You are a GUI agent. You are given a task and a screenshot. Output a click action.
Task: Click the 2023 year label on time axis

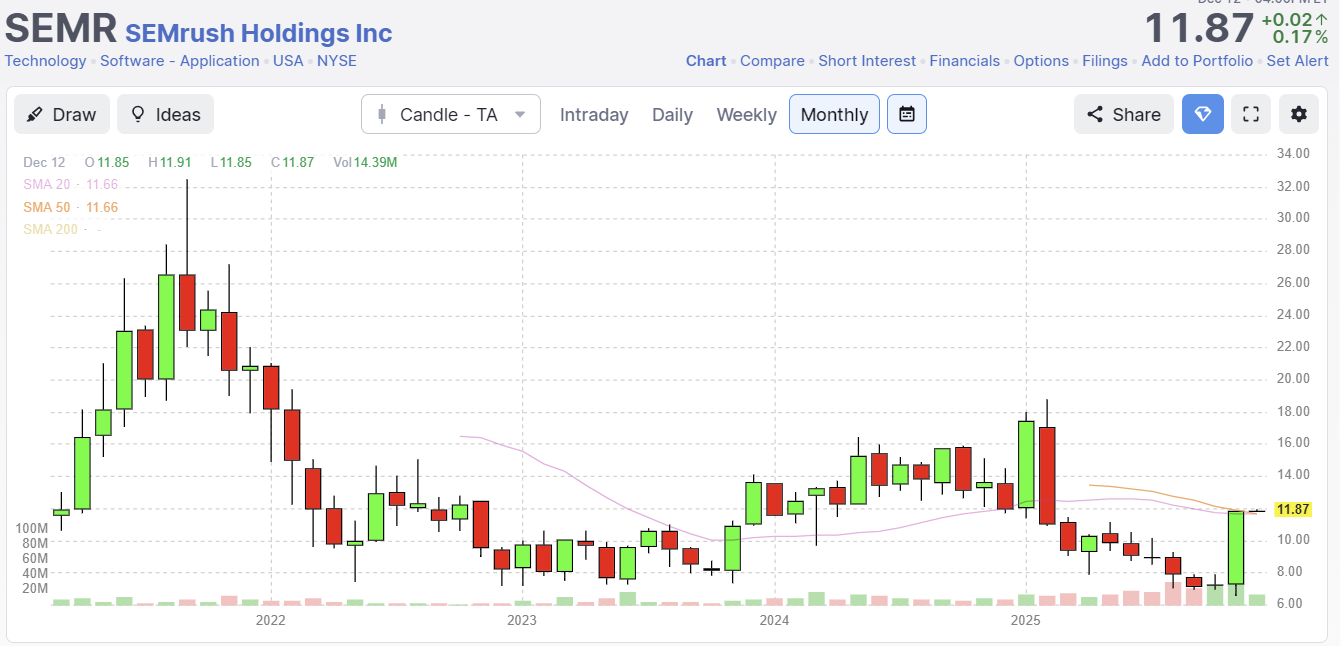click(522, 621)
